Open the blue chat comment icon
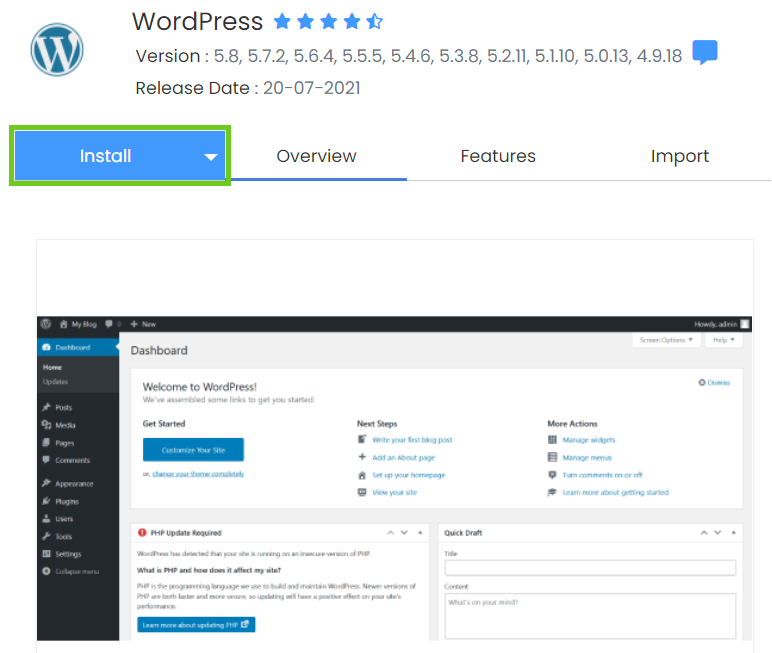This screenshot has height=653, width=772. (705, 53)
